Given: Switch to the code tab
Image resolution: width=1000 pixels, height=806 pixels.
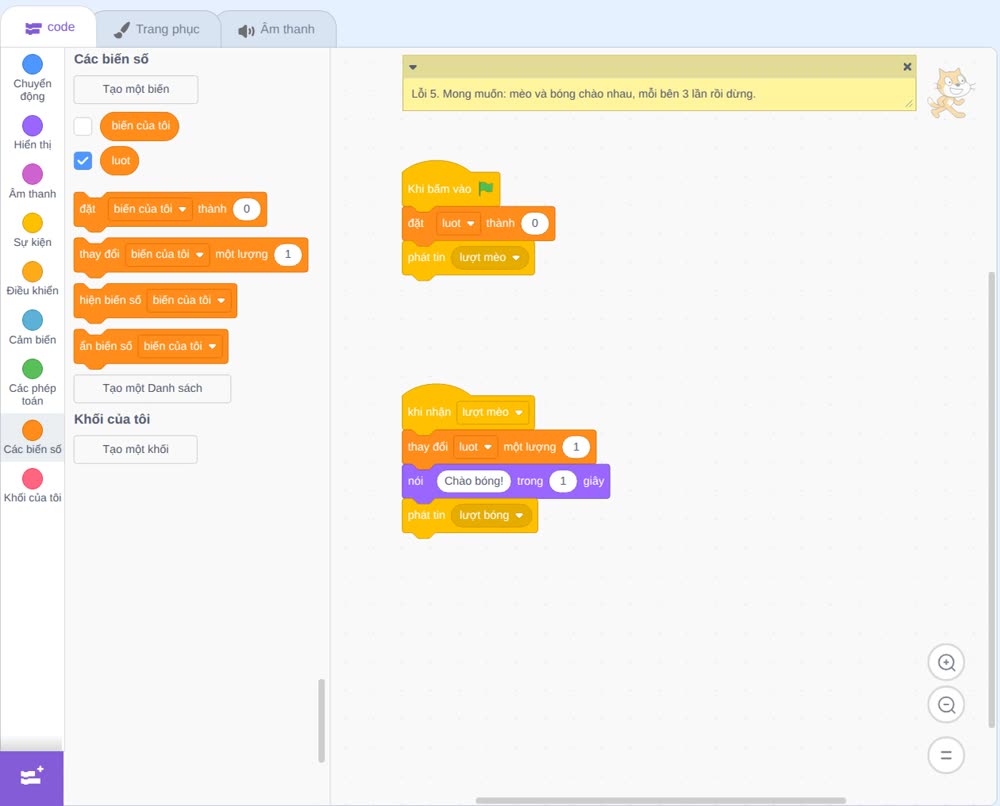Looking at the screenshot, I should point(49,27).
